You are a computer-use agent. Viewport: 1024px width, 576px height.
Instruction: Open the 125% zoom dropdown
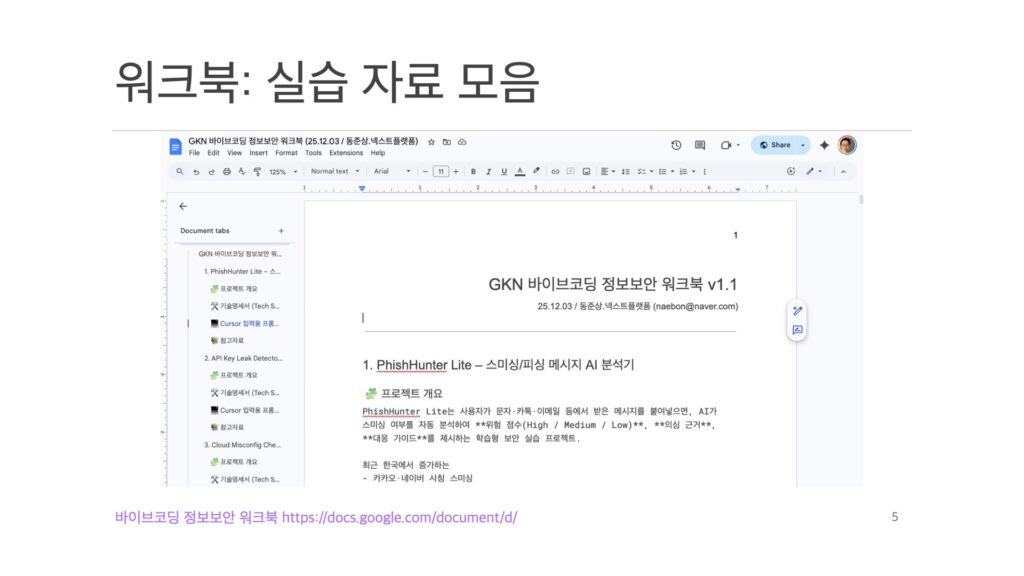[x=282, y=171]
